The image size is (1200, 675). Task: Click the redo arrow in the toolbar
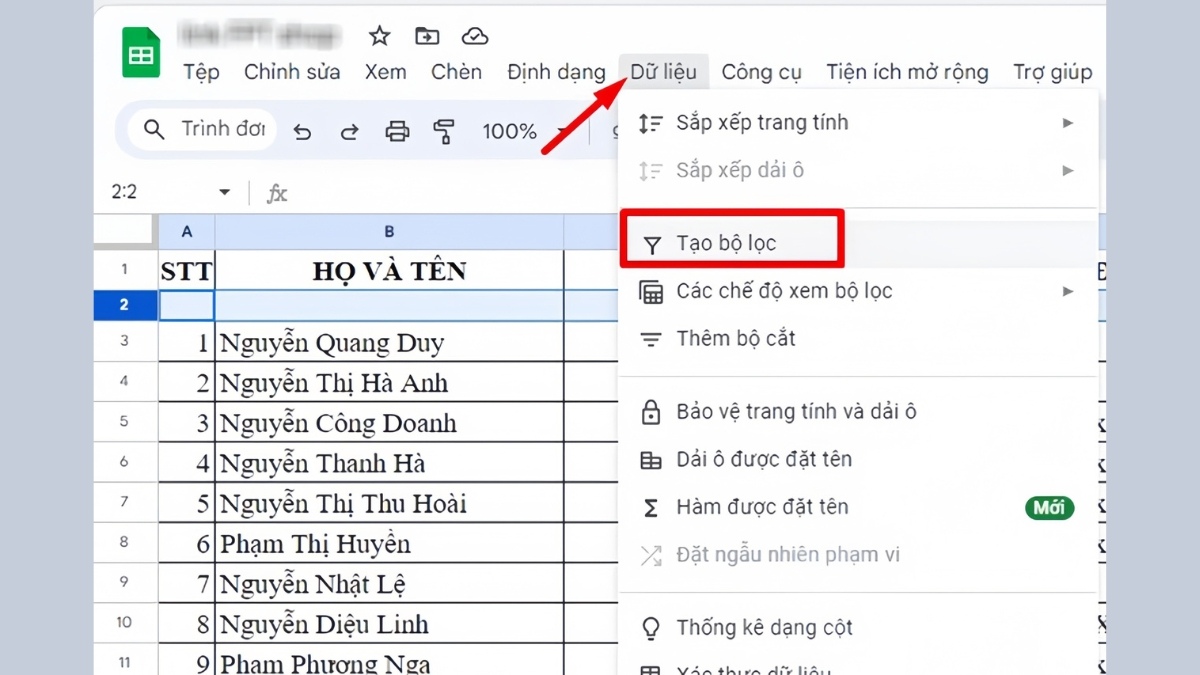349,132
